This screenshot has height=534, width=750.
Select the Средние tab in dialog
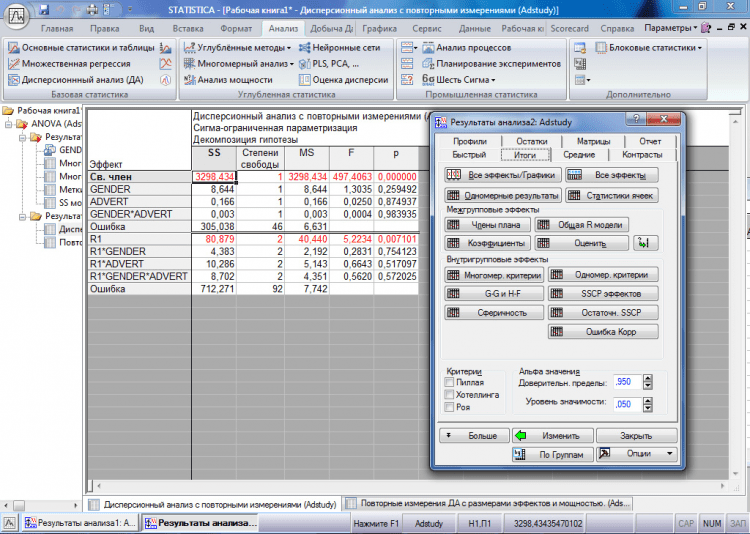click(579, 155)
